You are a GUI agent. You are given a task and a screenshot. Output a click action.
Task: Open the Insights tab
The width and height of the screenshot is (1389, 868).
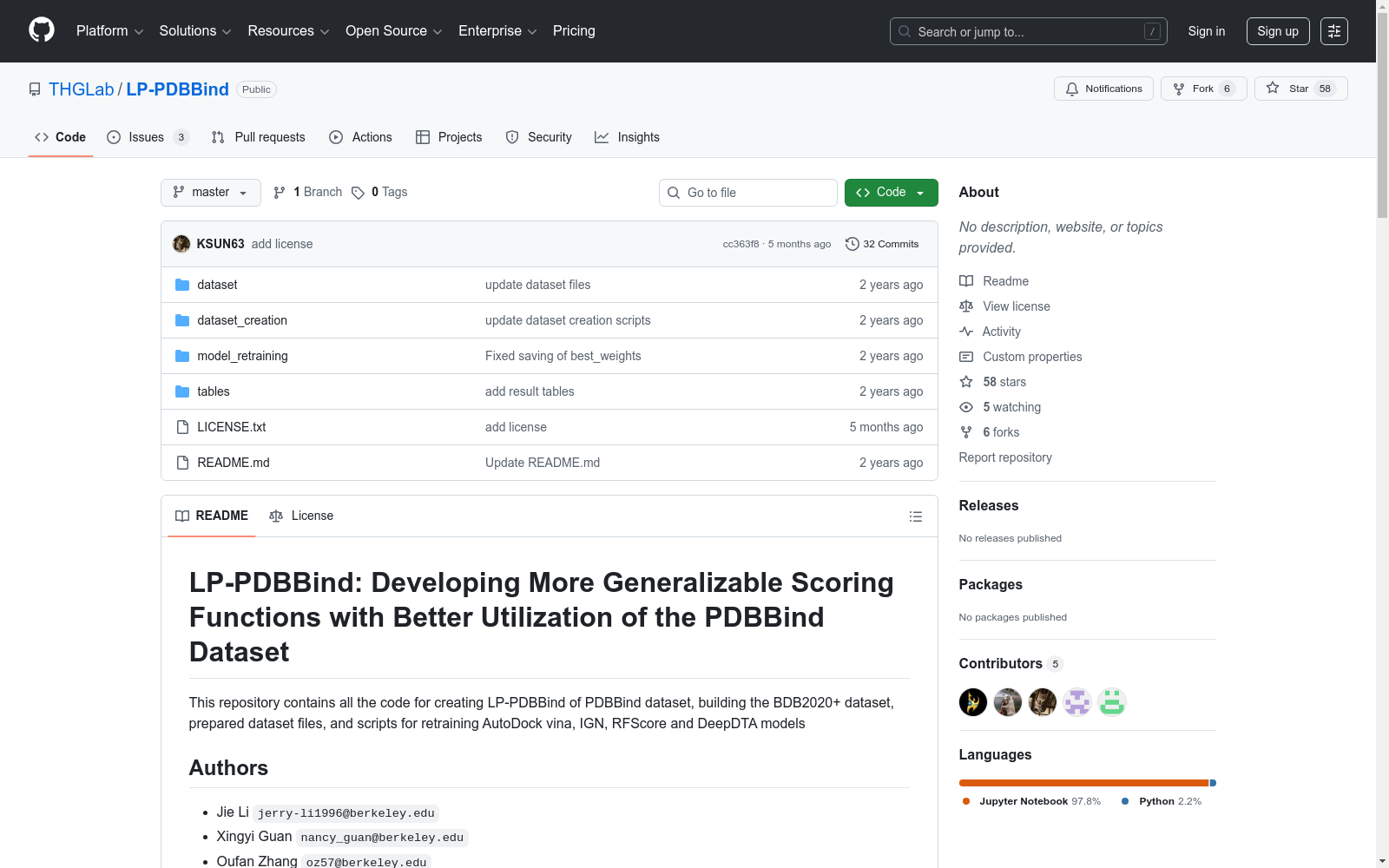(627, 137)
